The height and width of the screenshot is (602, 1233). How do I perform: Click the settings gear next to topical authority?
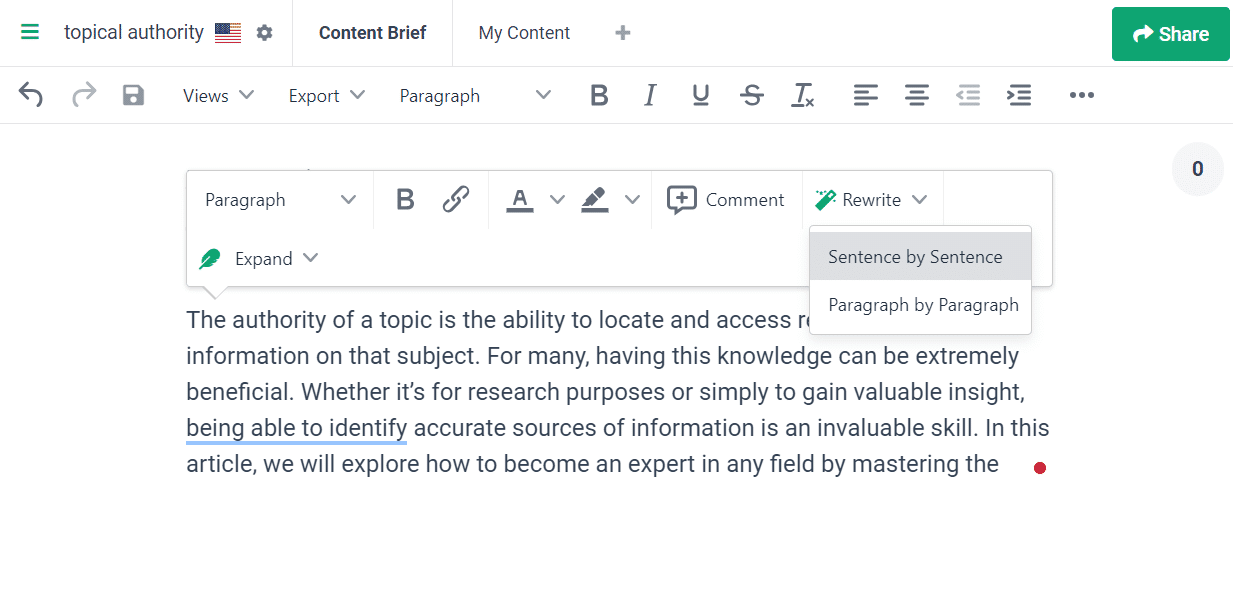tap(264, 33)
